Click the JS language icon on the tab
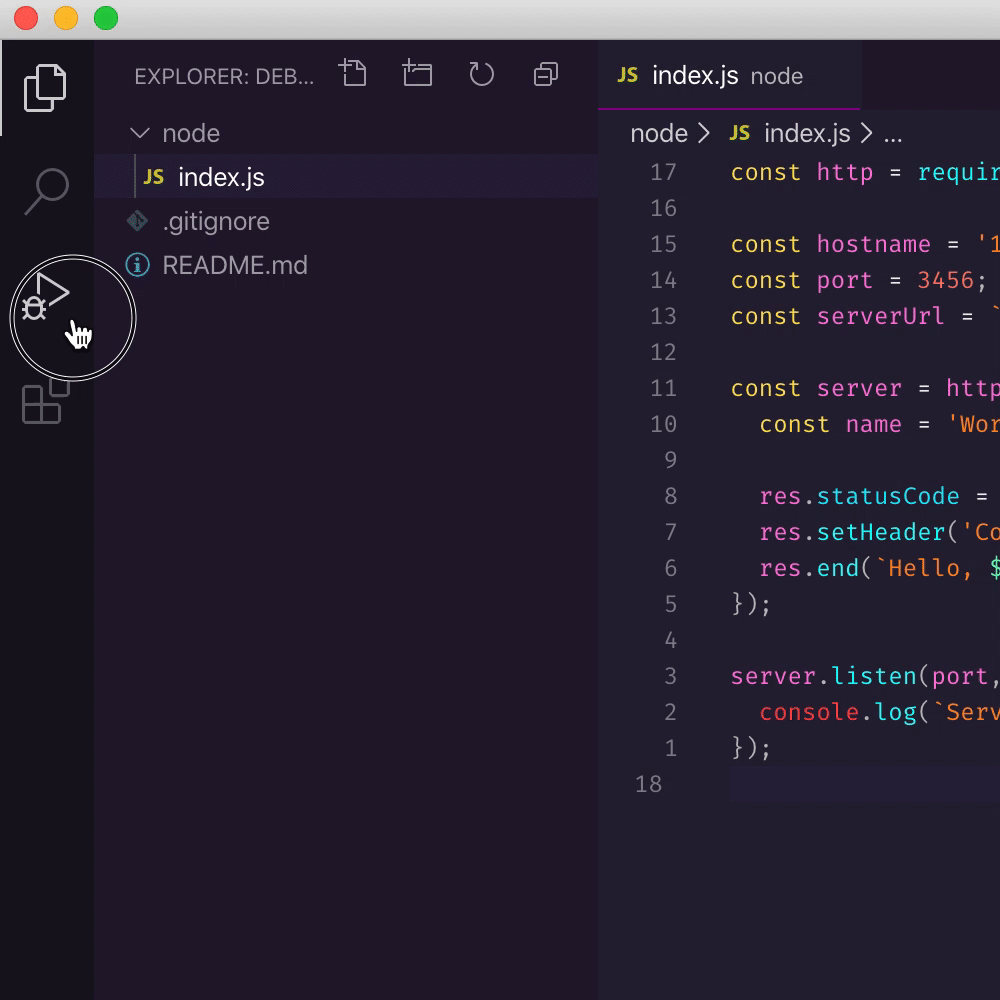Viewport: 1000px width, 1000px height. click(x=628, y=75)
